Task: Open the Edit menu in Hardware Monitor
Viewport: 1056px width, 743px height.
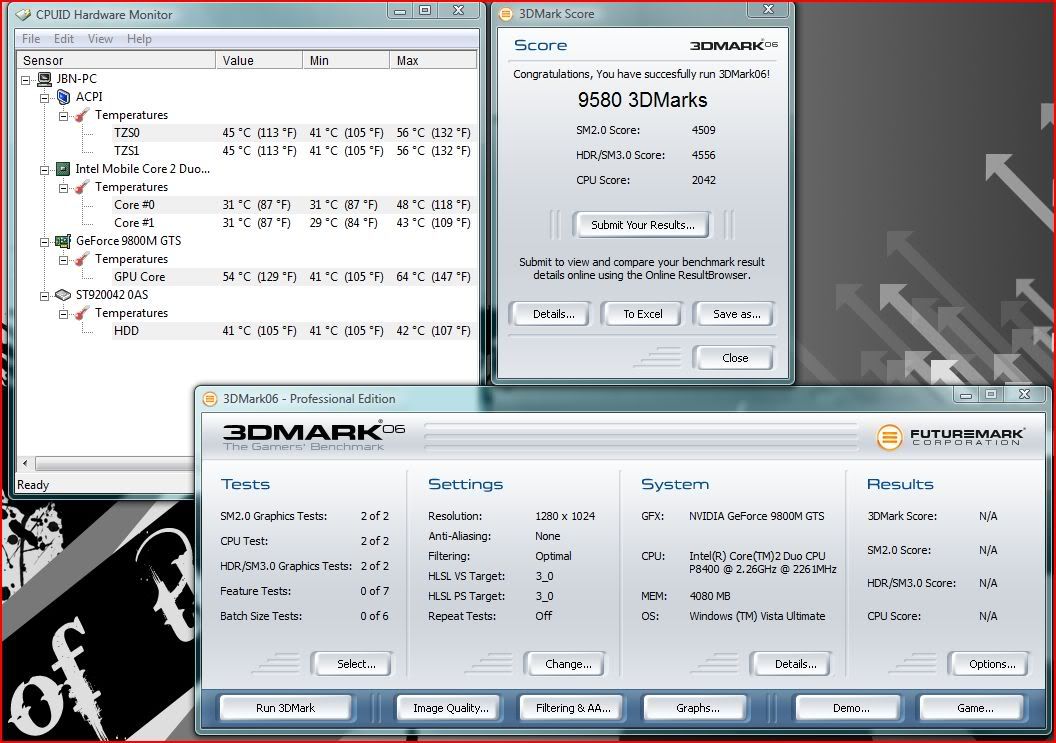Action: [64, 39]
